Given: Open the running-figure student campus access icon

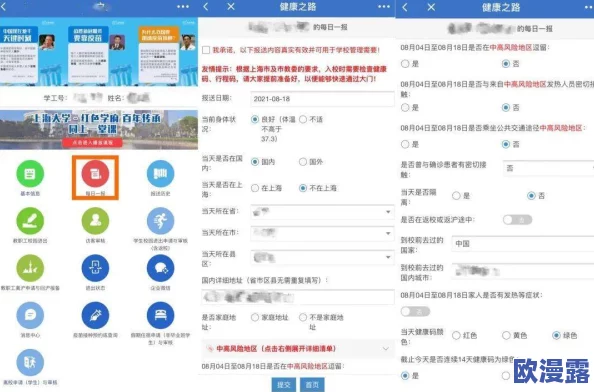Looking at the screenshot, I should [x=160, y=221].
